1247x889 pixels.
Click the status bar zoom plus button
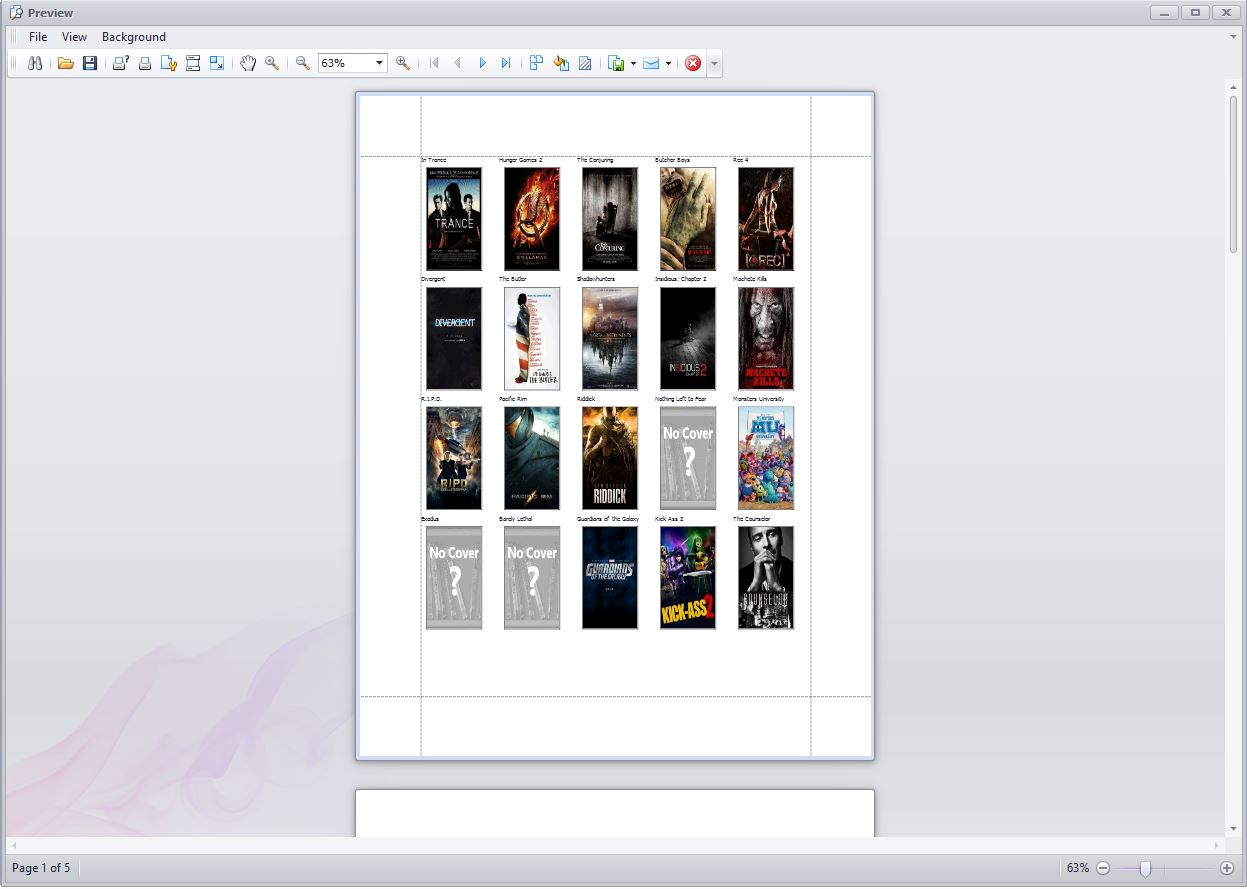[1227, 868]
